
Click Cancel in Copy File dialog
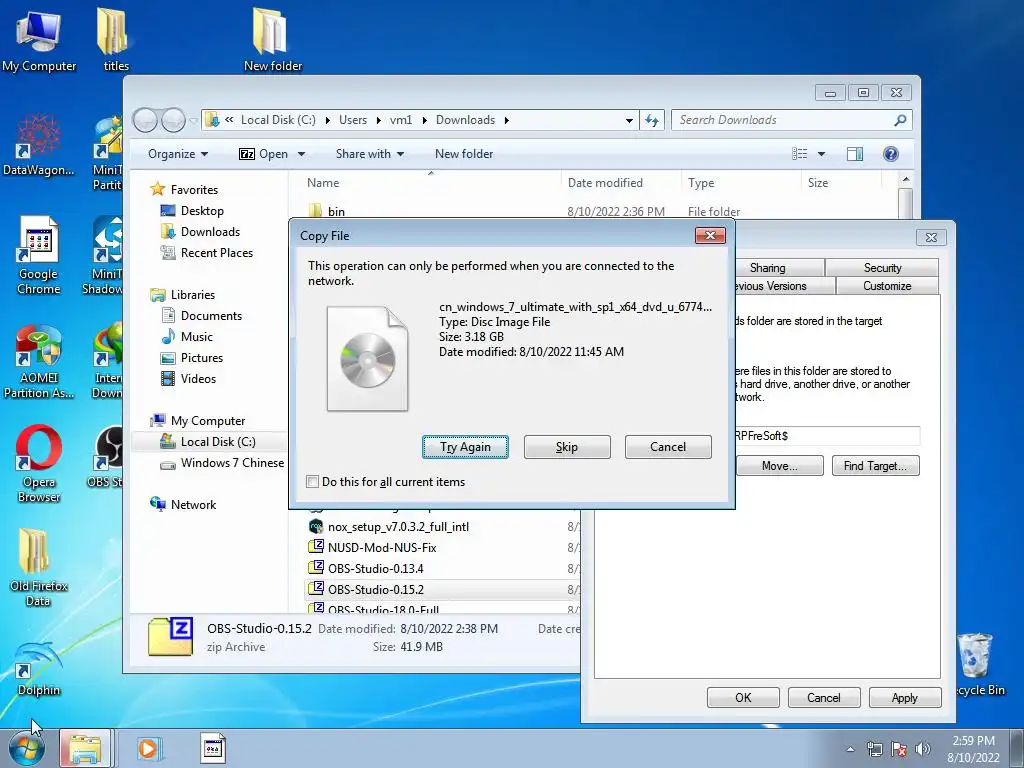coord(668,447)
